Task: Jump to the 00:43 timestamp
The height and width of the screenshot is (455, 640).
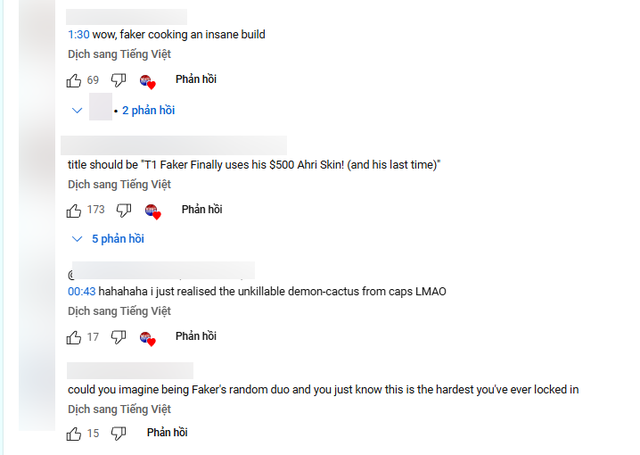Action: tap(82, 291)
